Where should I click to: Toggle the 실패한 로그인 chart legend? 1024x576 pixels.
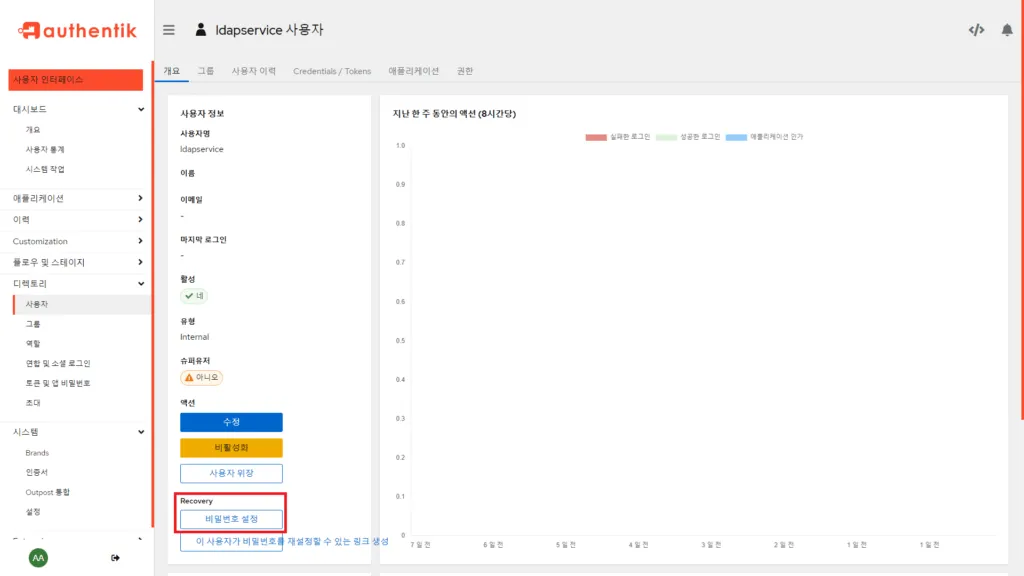[x=618, y=137]
